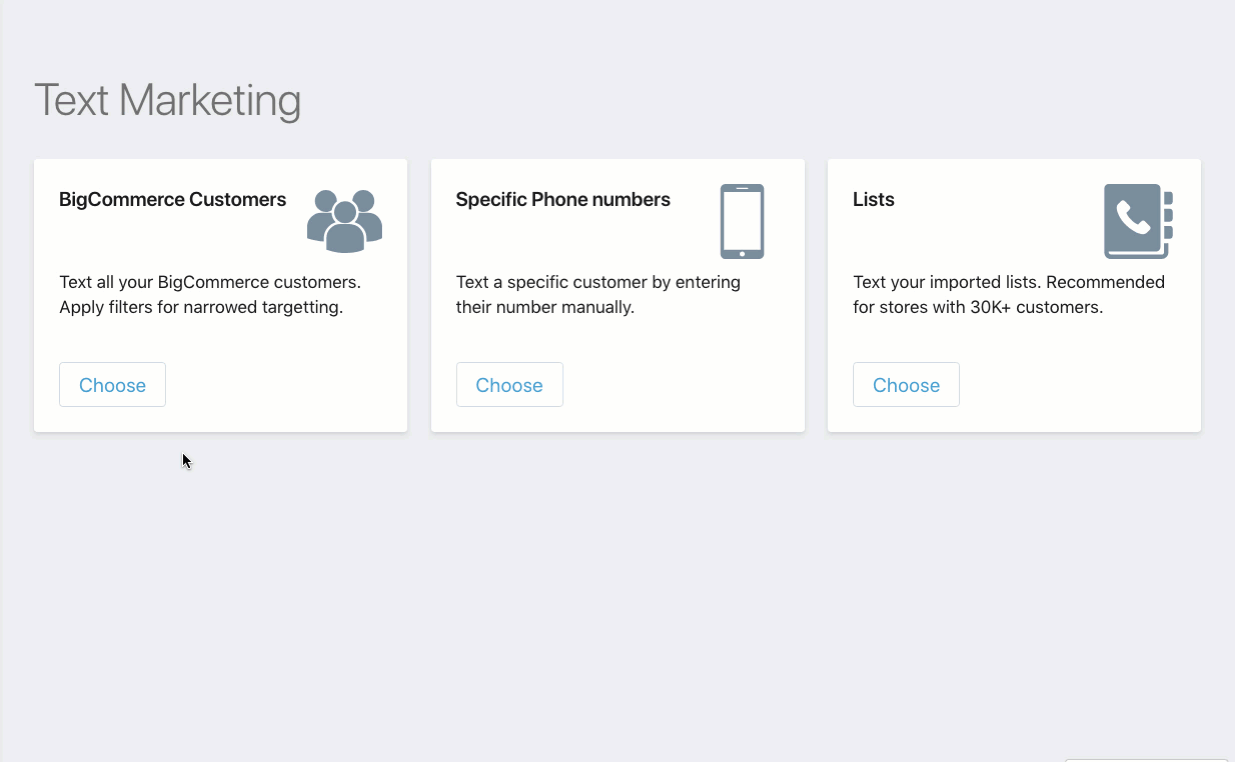Choose the Lists option
The image size is (1235, 762).
coord(906,385)
